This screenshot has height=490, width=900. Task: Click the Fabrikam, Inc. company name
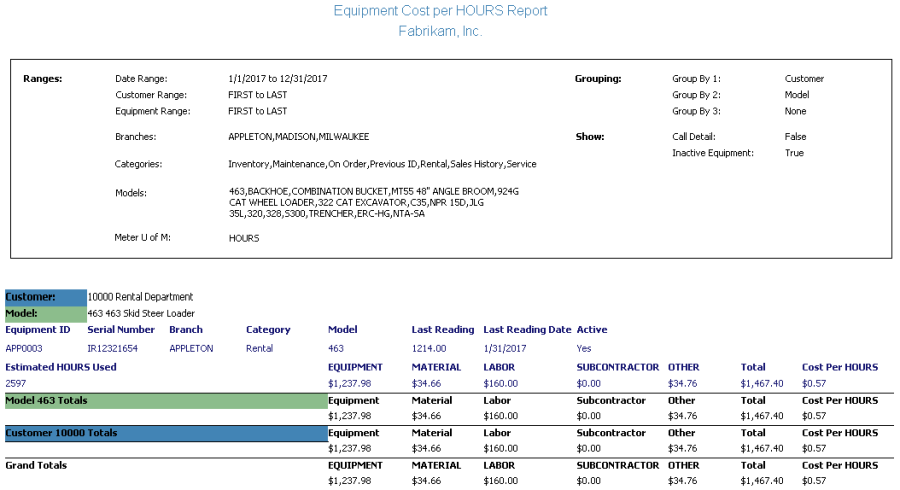pos(440,32)
